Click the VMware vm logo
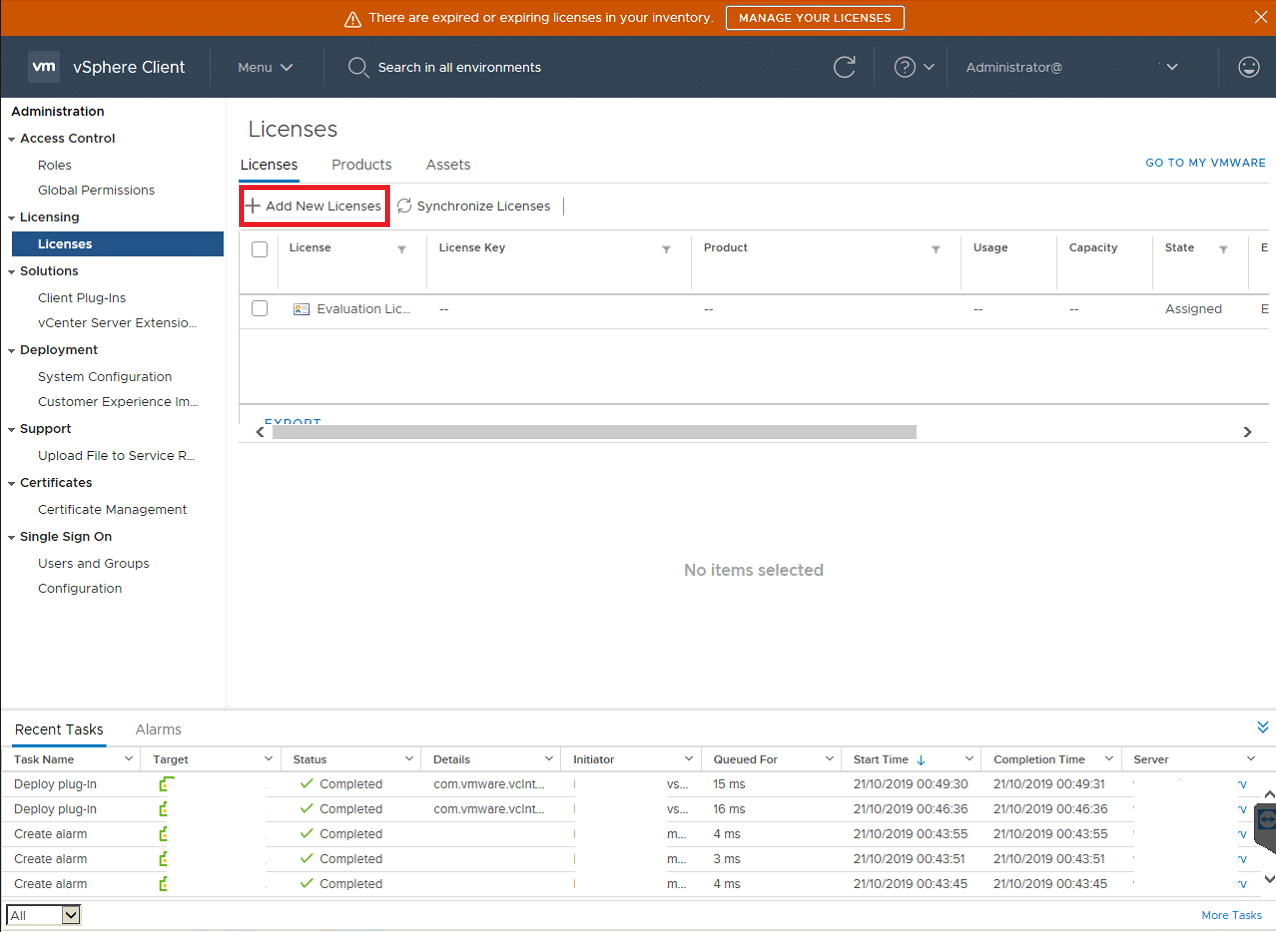This screenshot has width=1276, height=932. click(x=44, y=67)
